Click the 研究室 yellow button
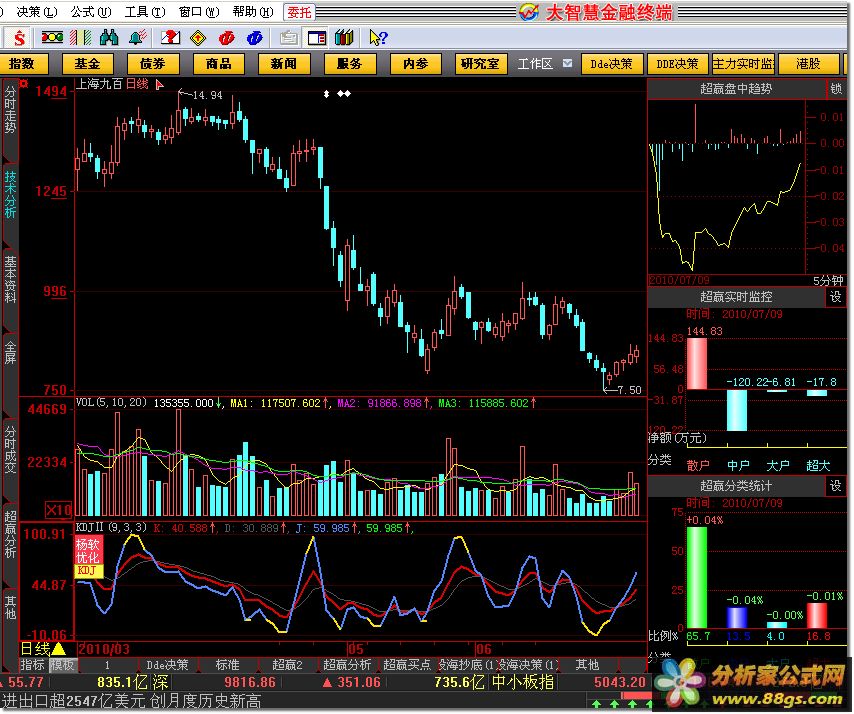Viewport: 854px width, 714px height. 481,64
